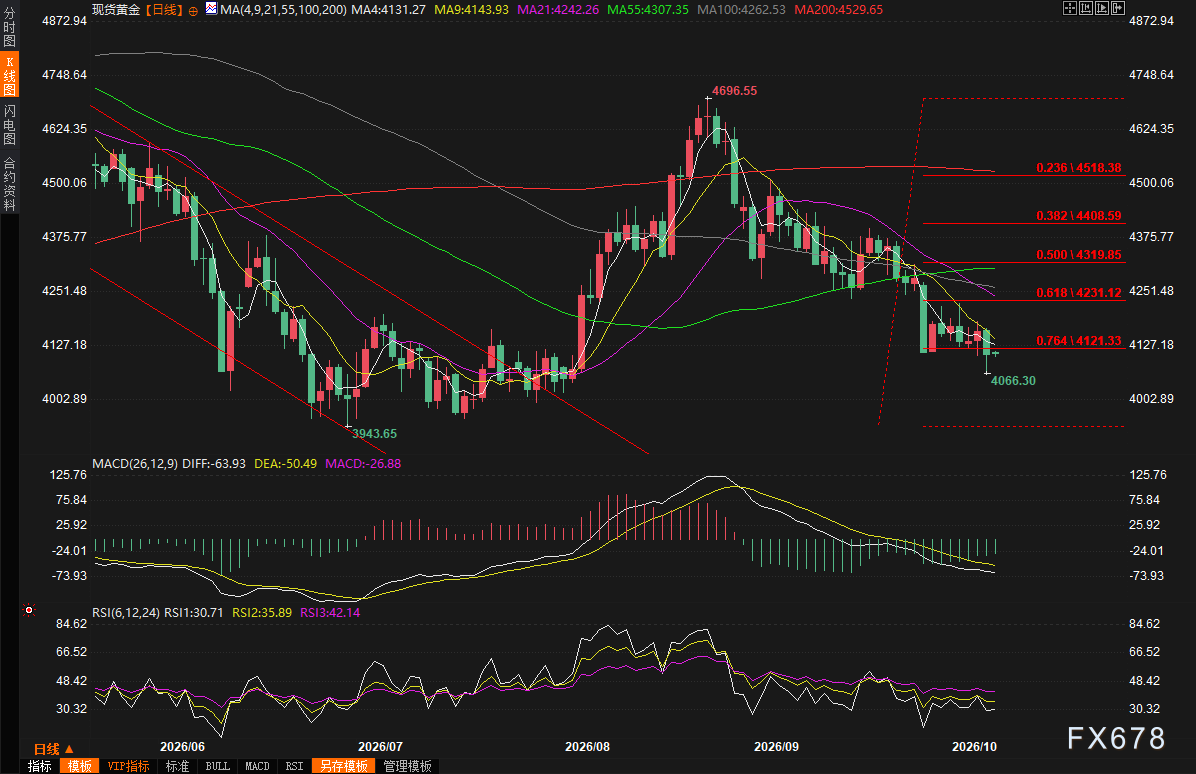Viewport: 1196px width, 774px height.
Task: Click the circular icon beside 日线 title
Action: pyautogui.click(x=193, y=11)
